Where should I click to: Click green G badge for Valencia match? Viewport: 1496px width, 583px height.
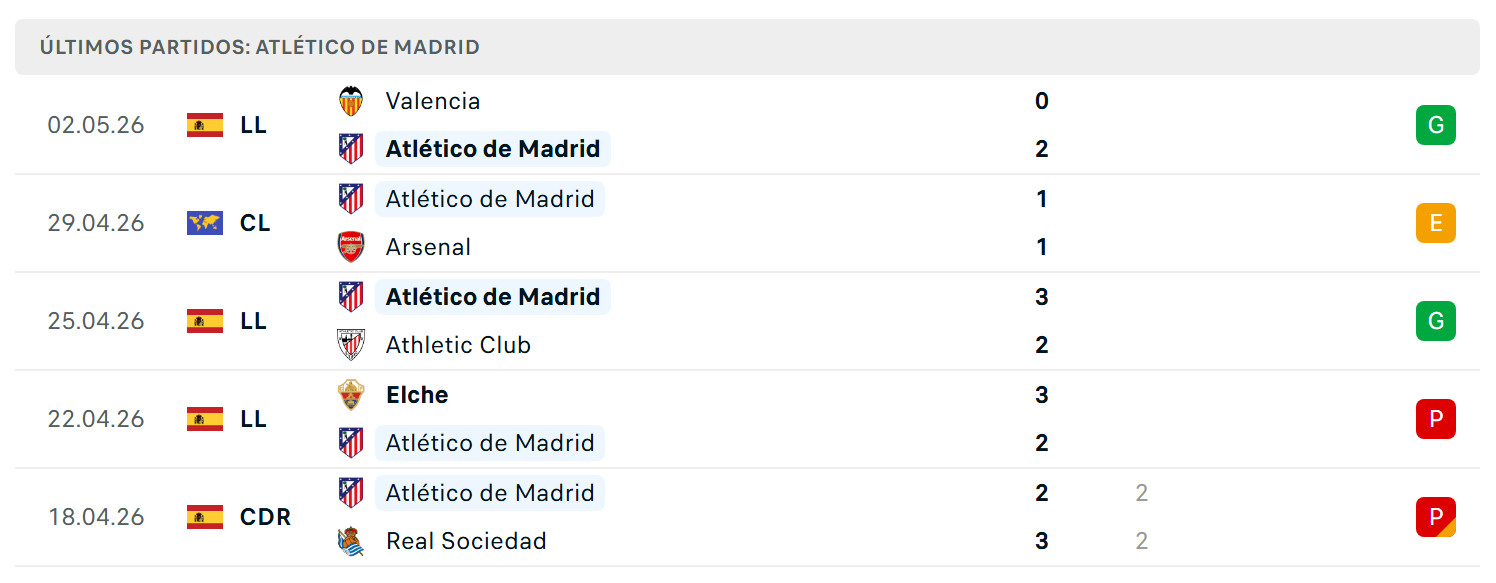1436,125
